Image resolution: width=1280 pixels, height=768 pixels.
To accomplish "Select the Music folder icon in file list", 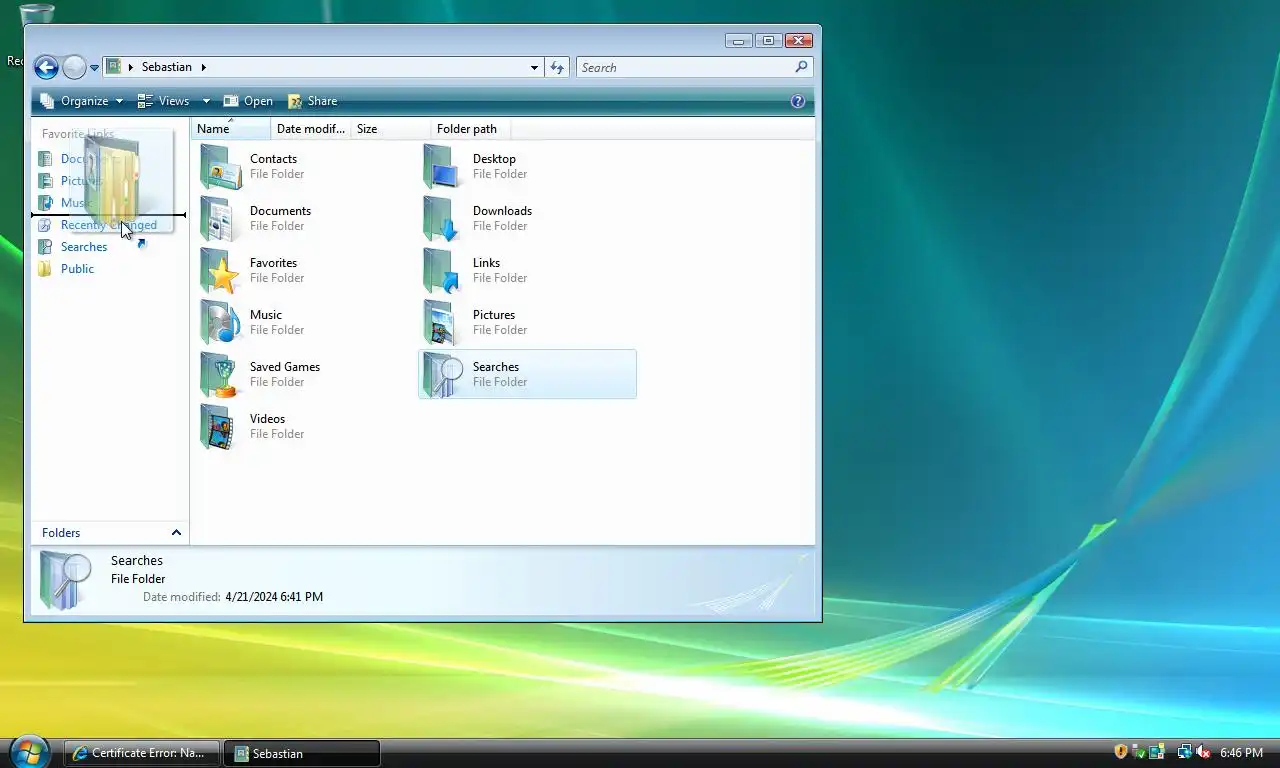I will click(221, 322).
